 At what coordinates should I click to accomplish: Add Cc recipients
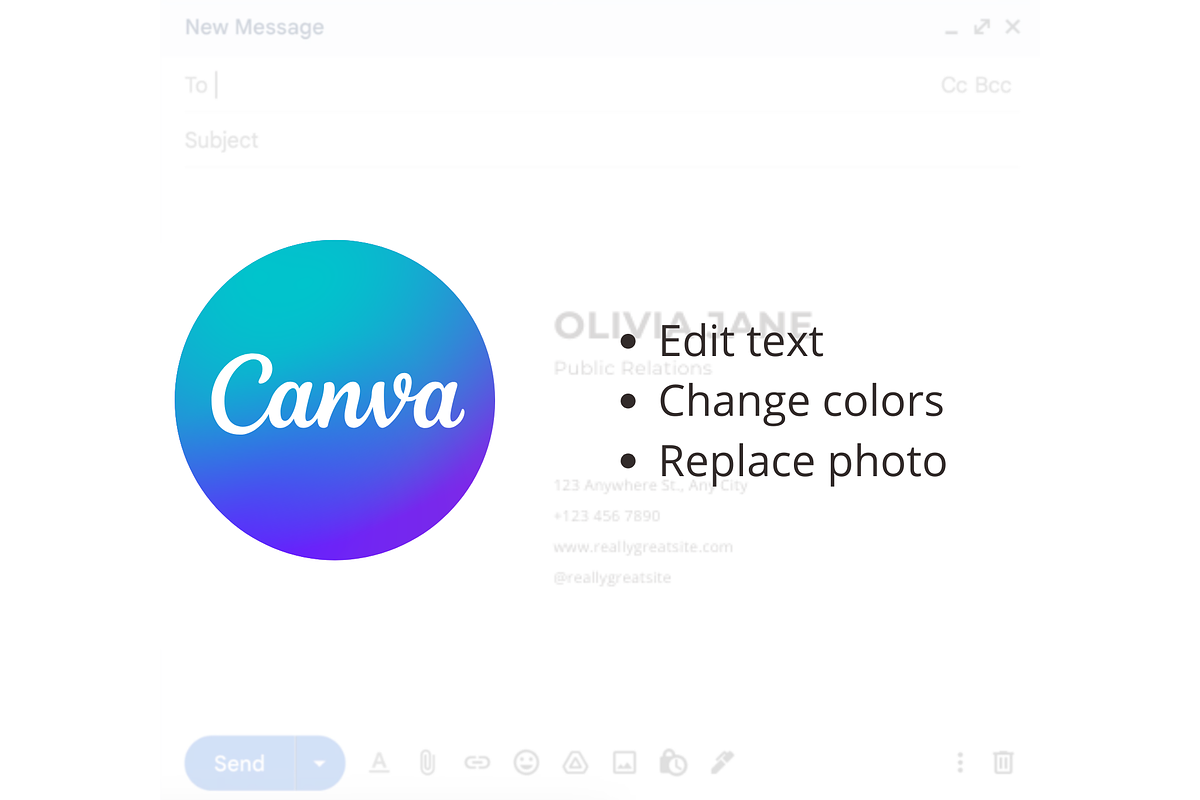pyautogui.click(x=954, y=86)
